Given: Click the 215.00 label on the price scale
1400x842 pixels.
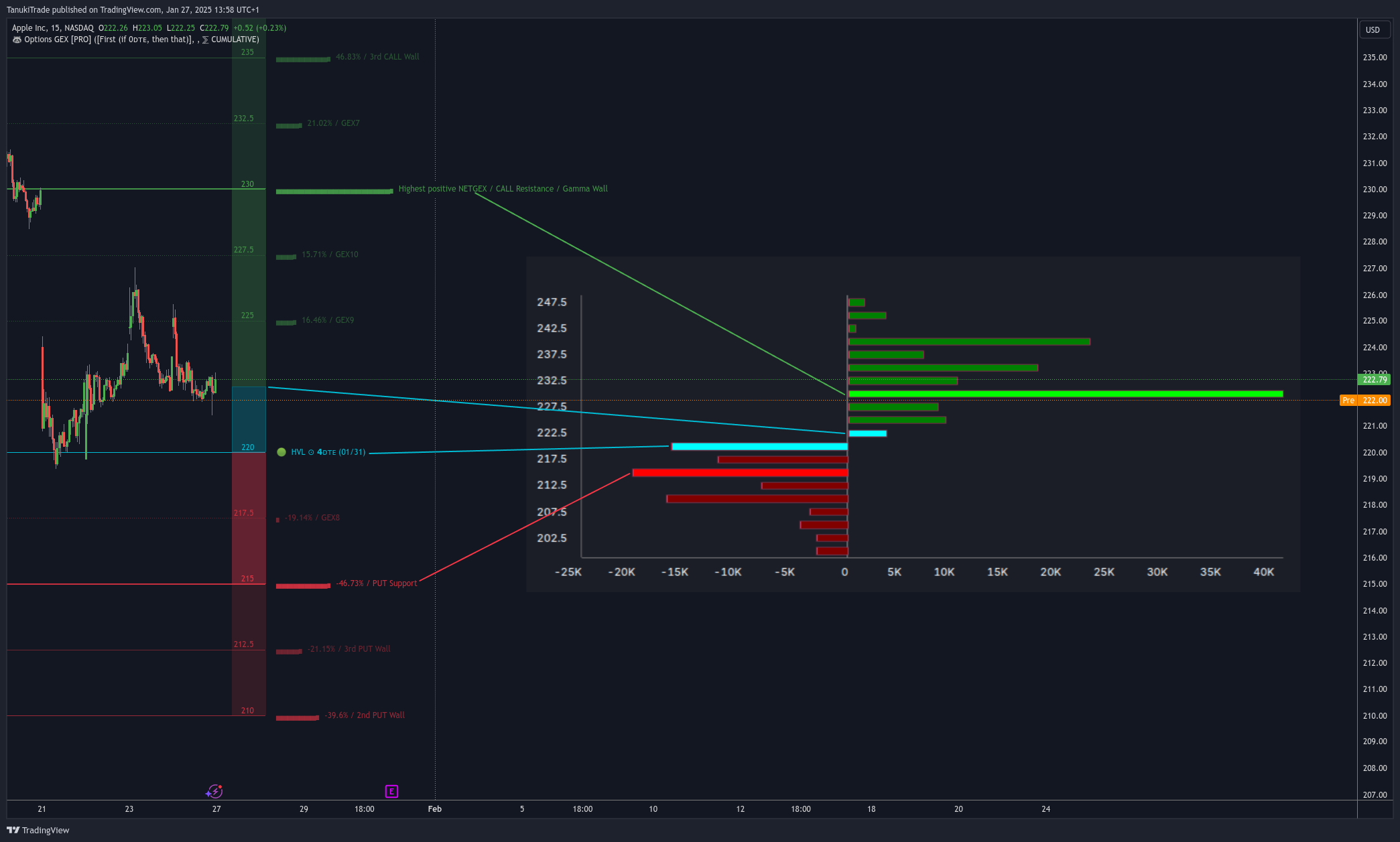Looking at the screenshot, I should pos(1375,584).
